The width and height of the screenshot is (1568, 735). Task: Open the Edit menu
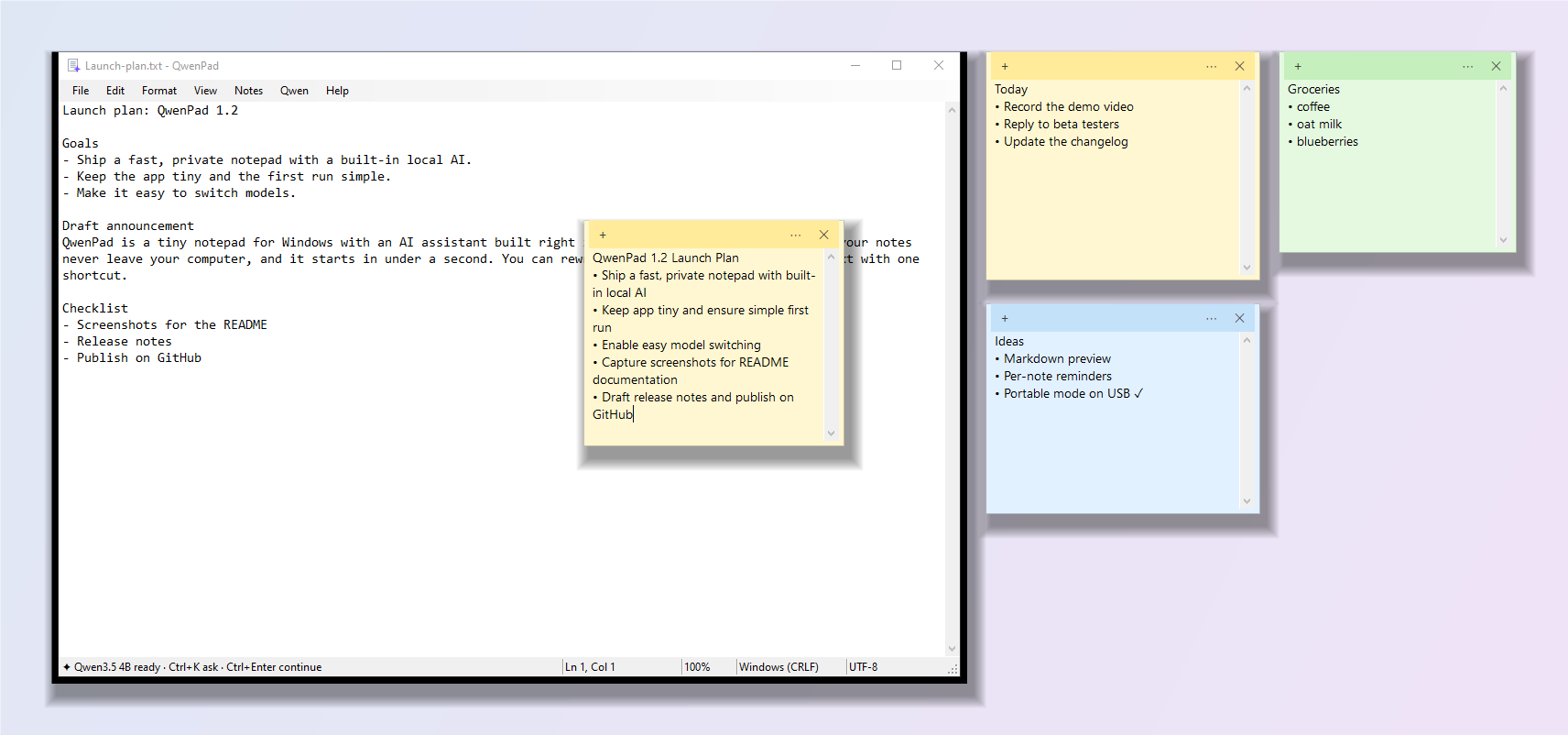115,91
